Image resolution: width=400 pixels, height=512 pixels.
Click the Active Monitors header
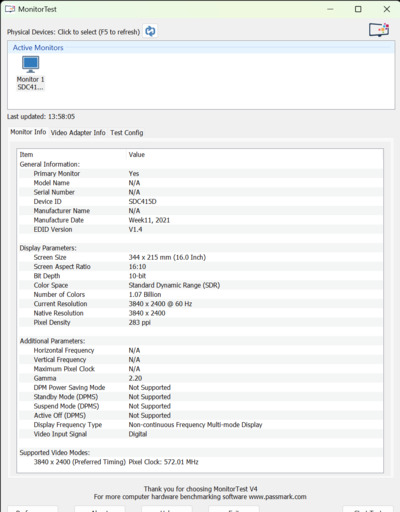pos(38,48)
